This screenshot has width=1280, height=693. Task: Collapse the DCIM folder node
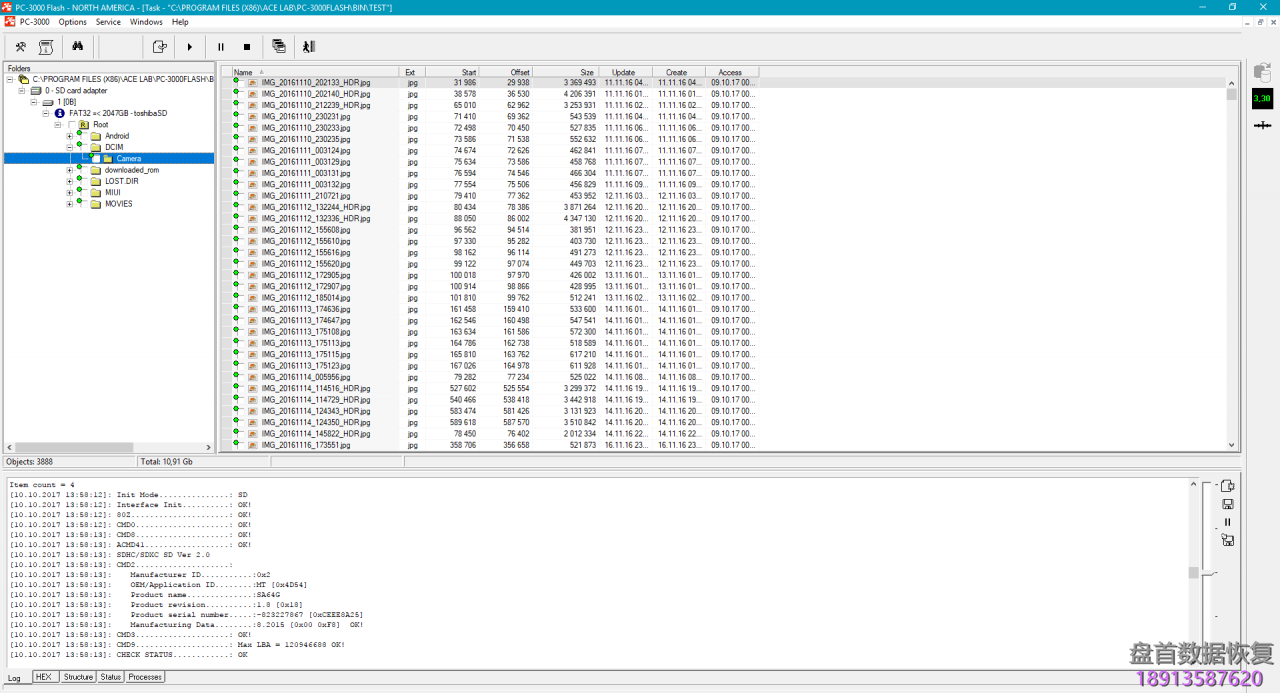(x=69, y=147)
